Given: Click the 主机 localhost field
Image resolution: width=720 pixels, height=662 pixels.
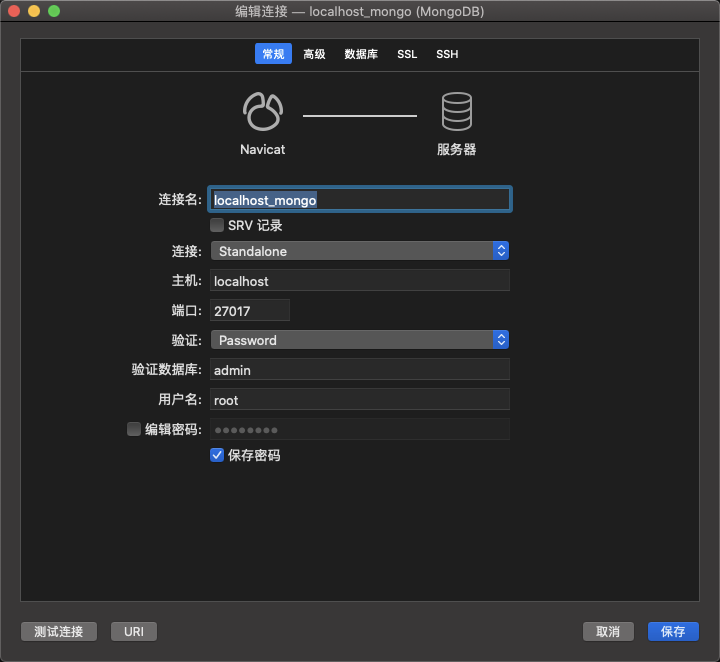Looking at the screenshot, I should point(360,281).
